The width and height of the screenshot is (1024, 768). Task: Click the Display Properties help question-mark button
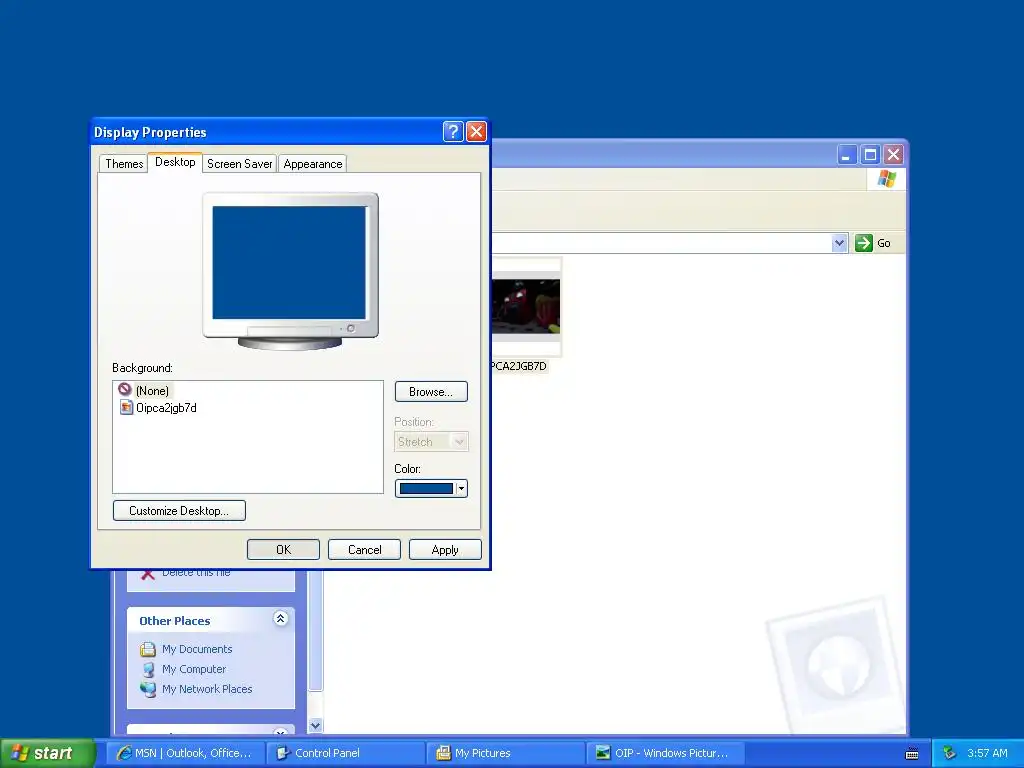pos(453,132)
